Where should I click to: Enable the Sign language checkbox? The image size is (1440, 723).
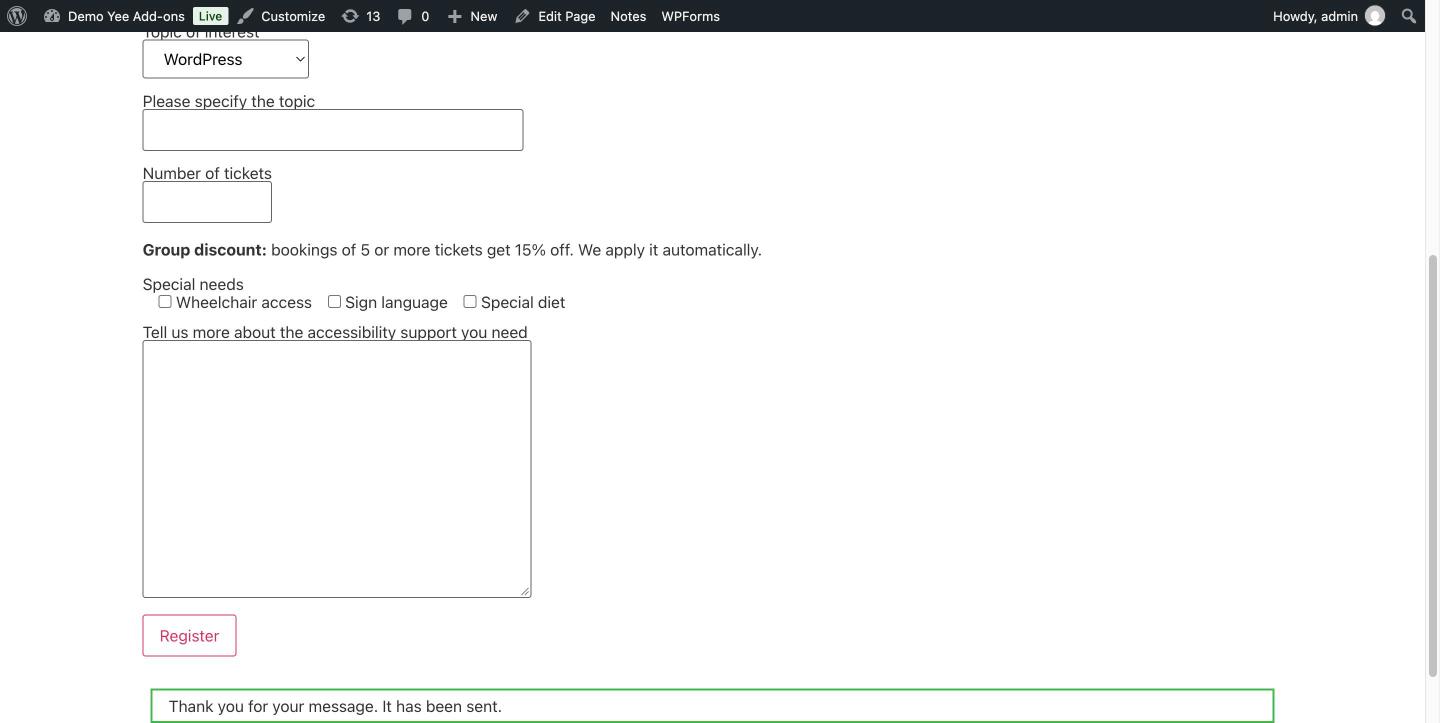334,301
